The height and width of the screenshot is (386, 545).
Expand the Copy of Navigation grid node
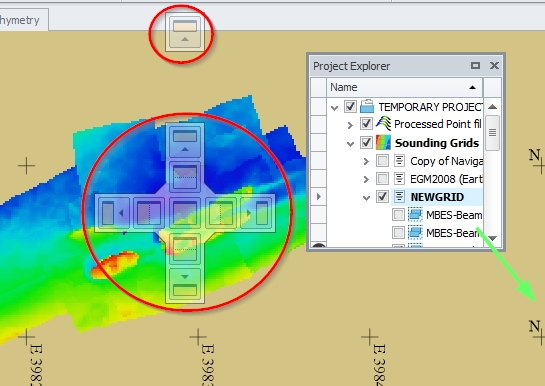click(x=366, y=161)
